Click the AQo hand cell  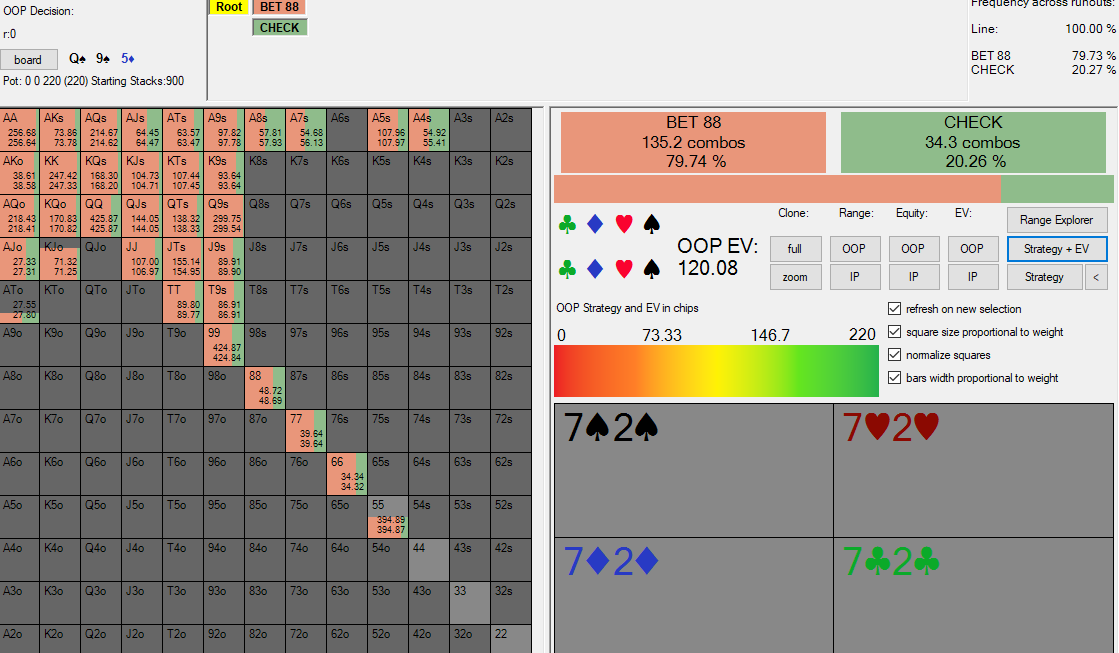pos(19,216)
